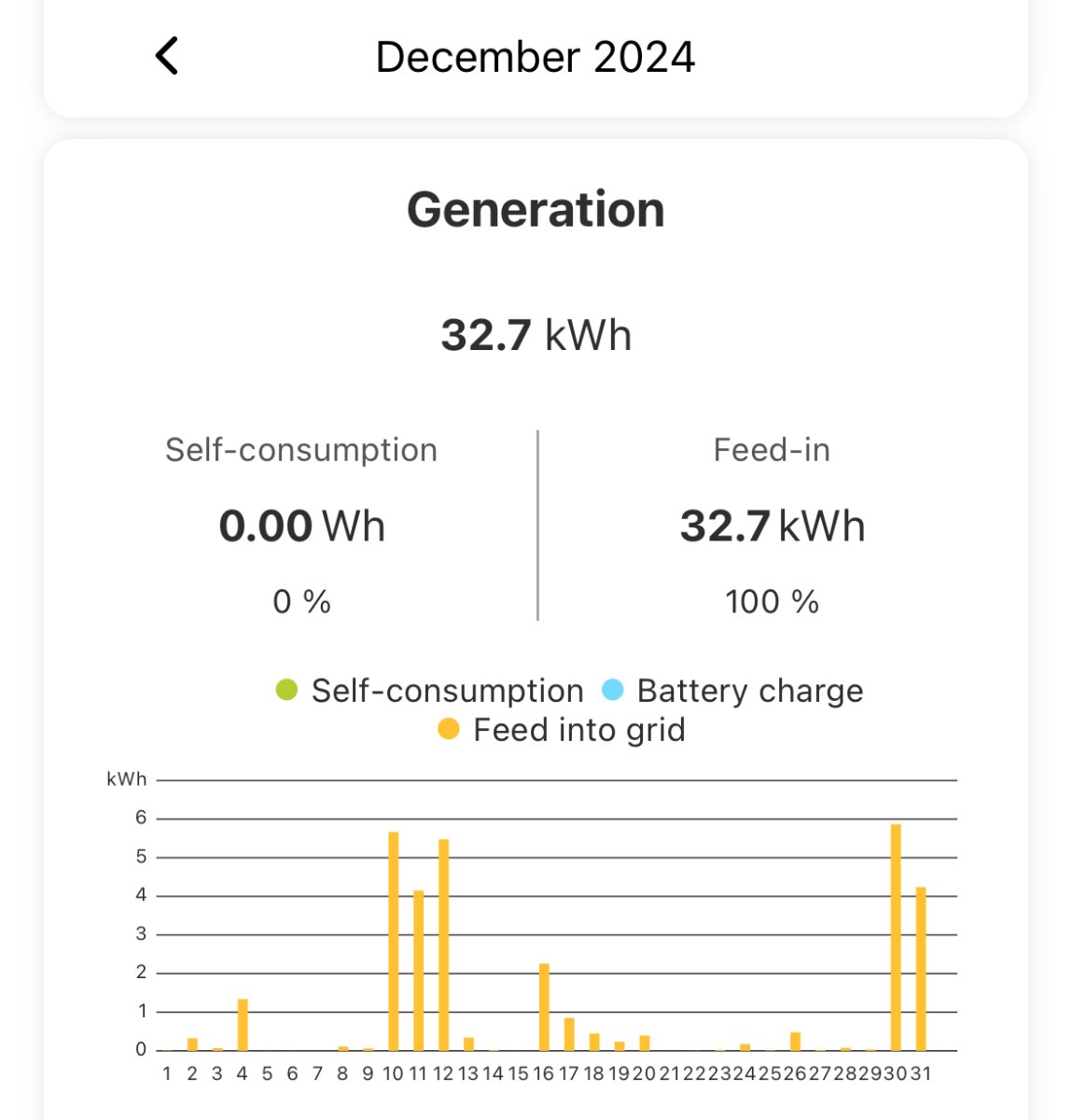This screenshot has height=1120, width=1072.
Task: Select the day 30 bar
Action: 896,937
